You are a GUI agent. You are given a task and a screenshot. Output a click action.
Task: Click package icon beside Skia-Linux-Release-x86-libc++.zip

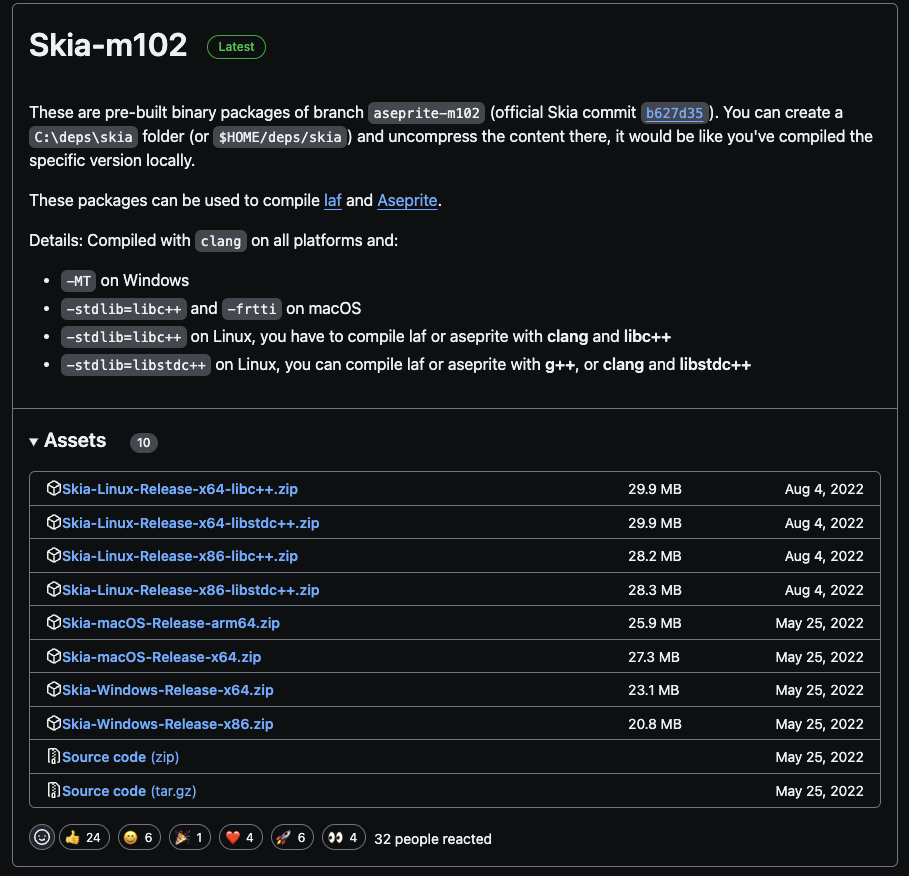click(53, 555)
